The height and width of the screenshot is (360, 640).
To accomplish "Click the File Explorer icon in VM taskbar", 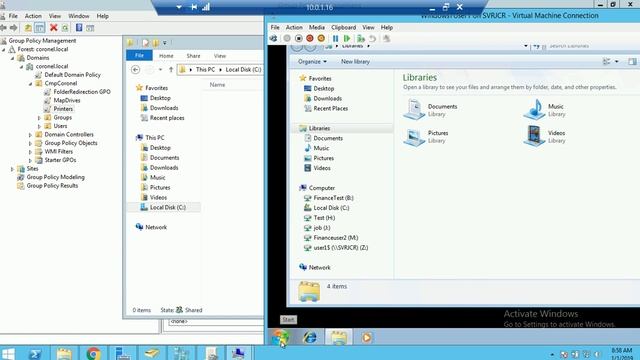I will coord(338,338).
